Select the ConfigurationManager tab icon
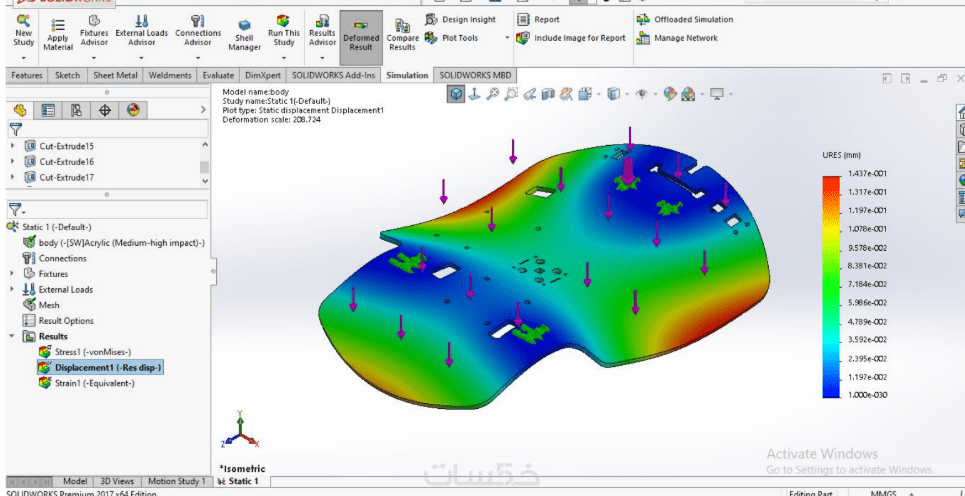The height and width of the screenshot is (496, 965). point(76,110)
